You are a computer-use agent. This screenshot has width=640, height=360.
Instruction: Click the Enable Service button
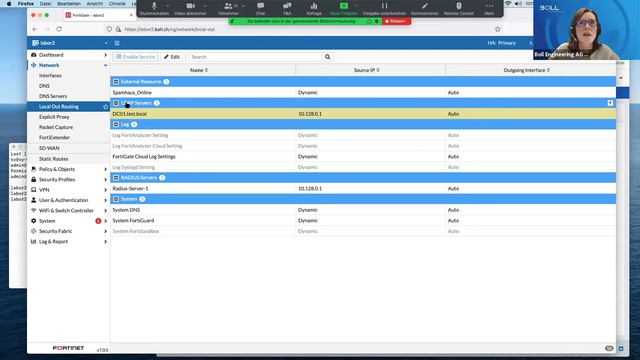tap(136, 57)
